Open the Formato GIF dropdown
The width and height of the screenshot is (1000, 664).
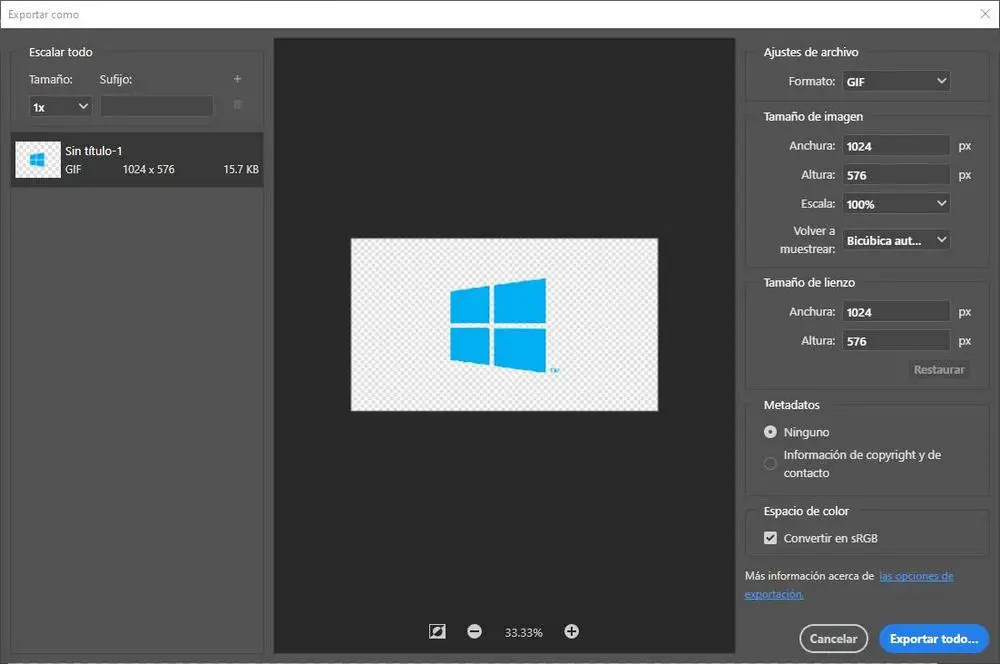click(x=896, y=82)
